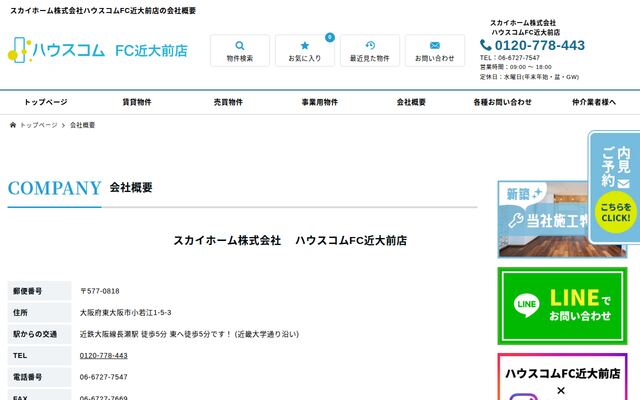The image size is (640, 400).
Task: Open お問い合わせ envelope button
Action: [435, 51]
